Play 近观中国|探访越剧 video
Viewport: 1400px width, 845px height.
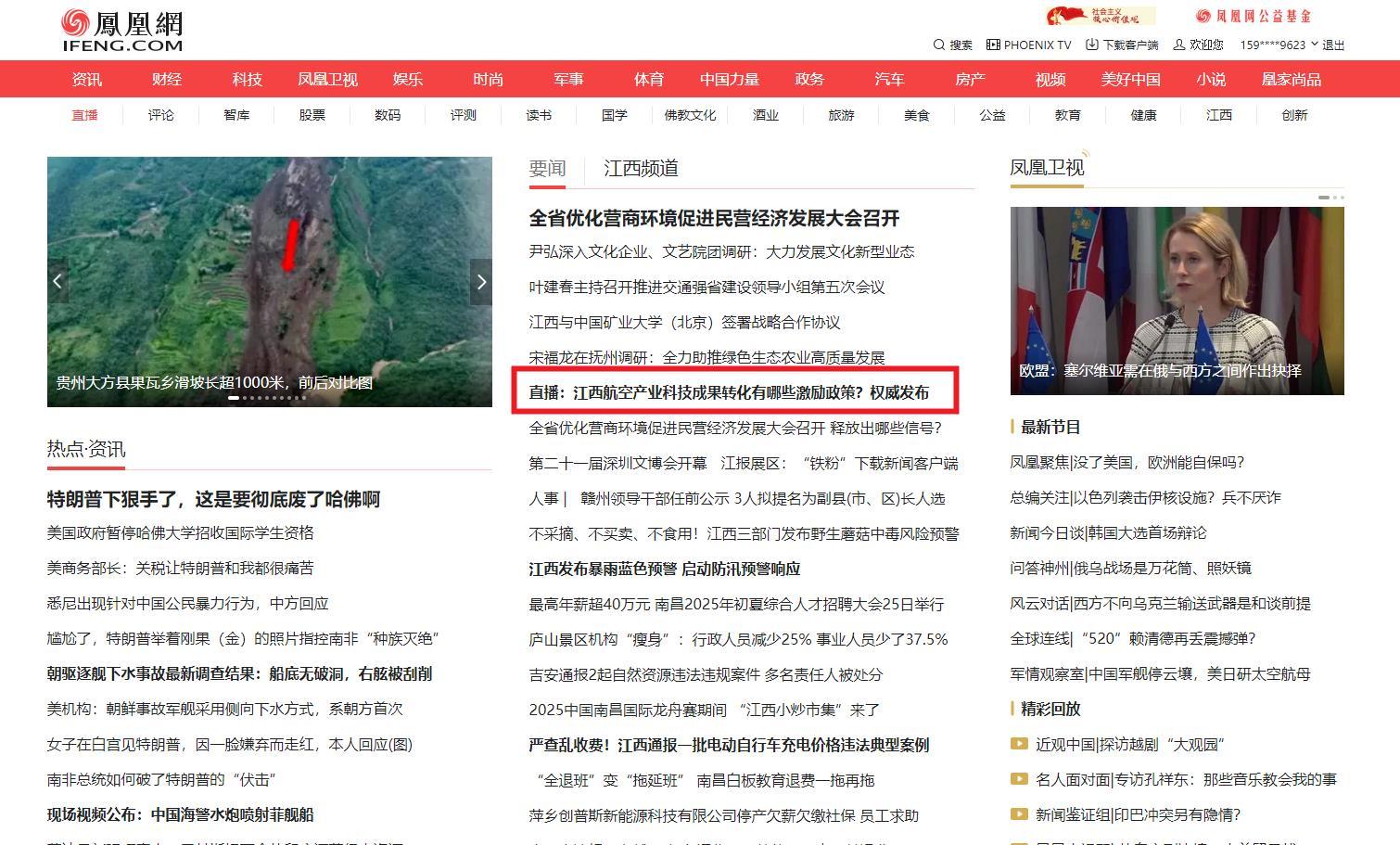point(1130,744)
